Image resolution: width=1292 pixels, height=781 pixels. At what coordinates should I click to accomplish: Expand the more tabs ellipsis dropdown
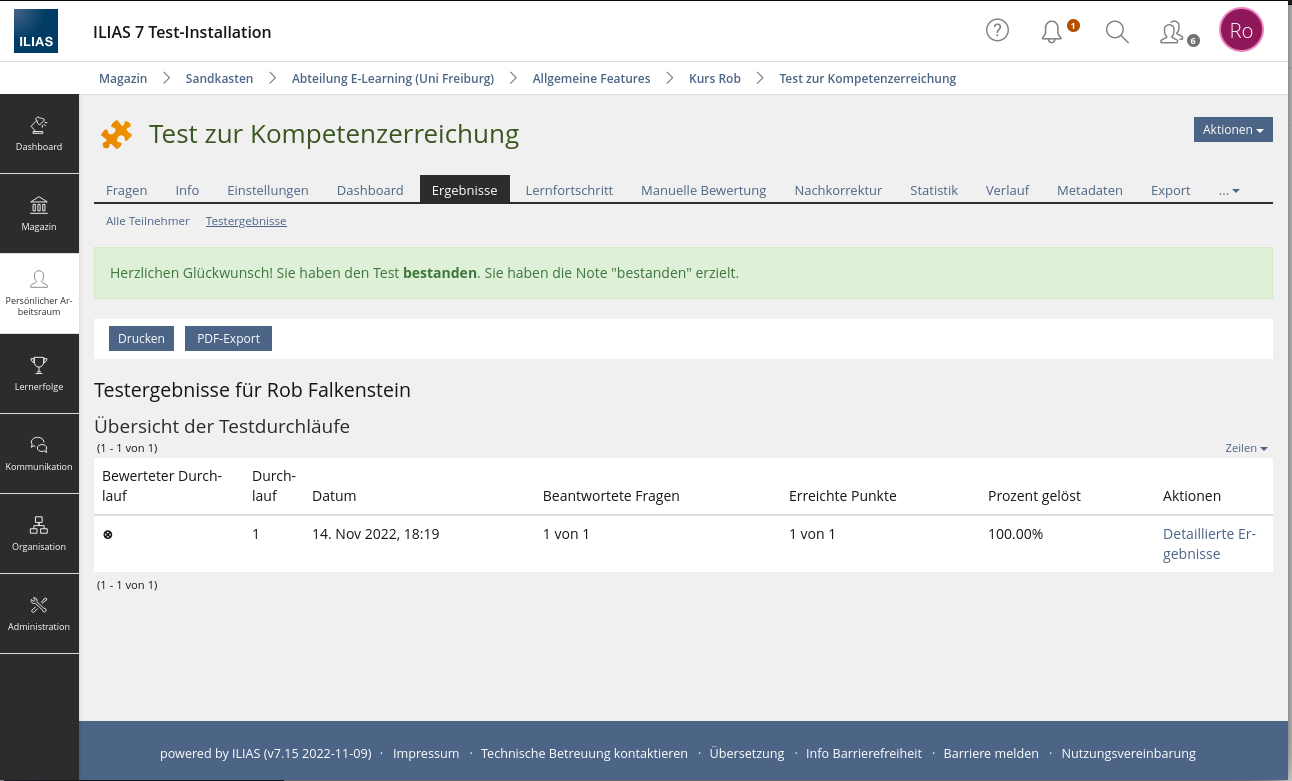(1229, 190)
